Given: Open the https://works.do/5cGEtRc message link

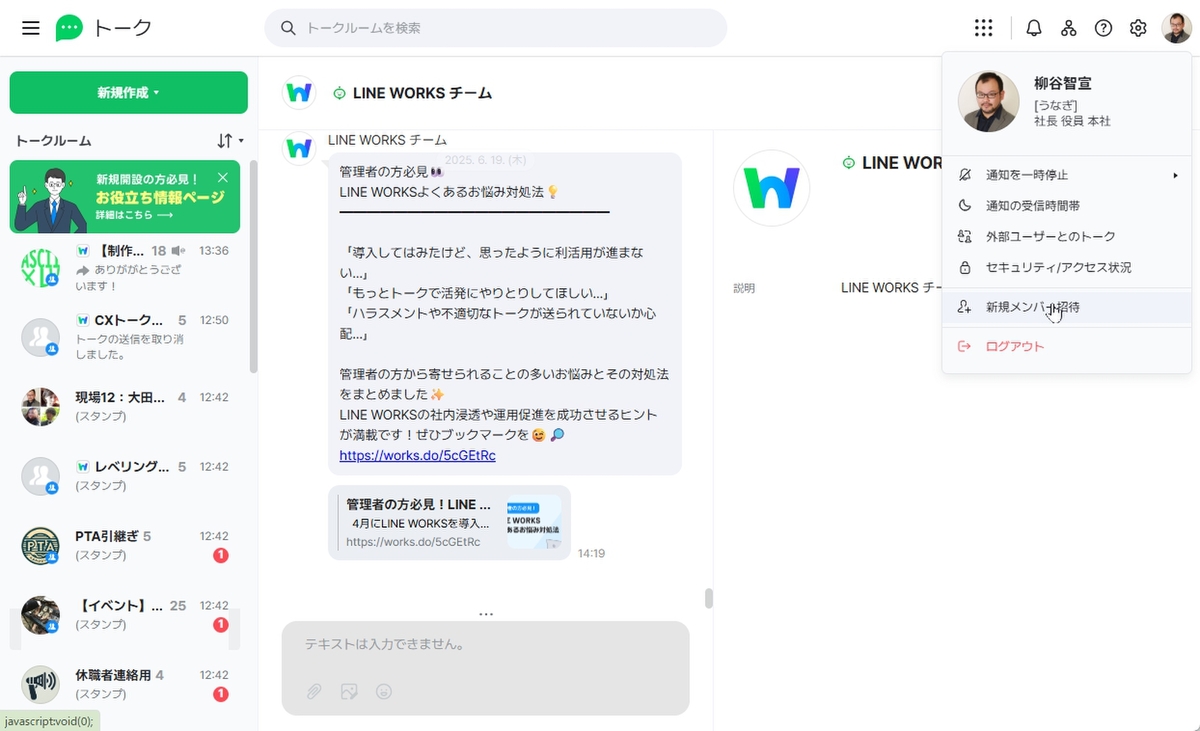Looking at the screenshot, I should pos(417,455).
